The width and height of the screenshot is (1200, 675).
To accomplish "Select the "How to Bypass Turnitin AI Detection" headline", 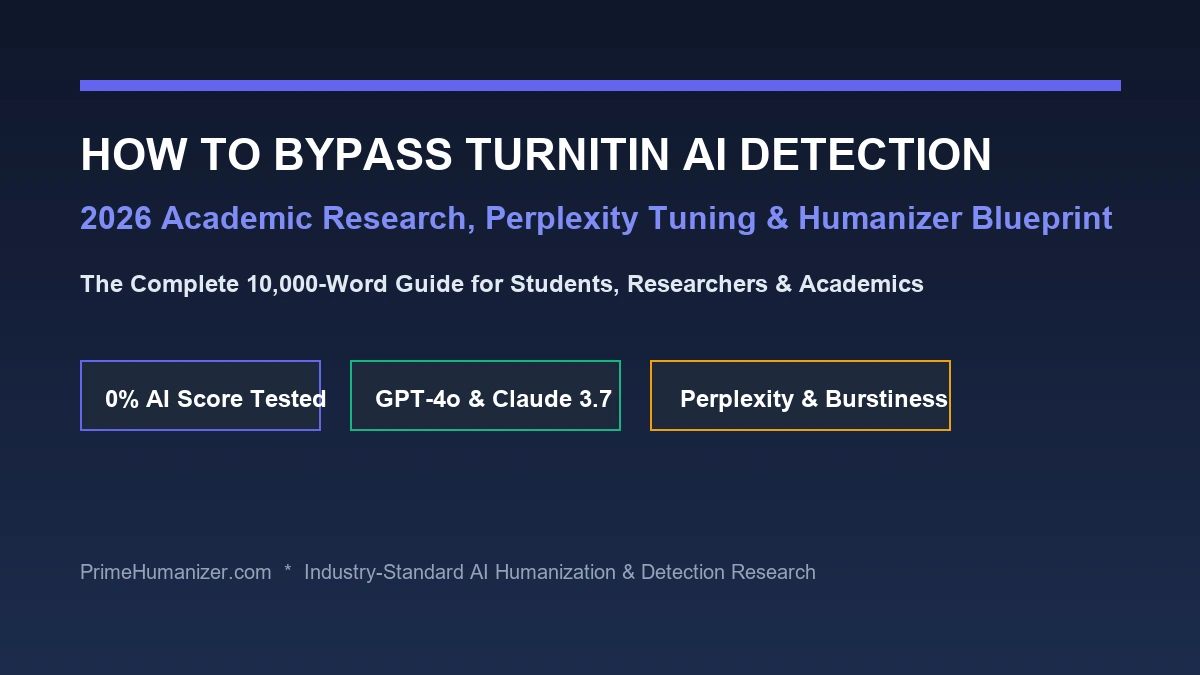I will [x=536, y=155].
